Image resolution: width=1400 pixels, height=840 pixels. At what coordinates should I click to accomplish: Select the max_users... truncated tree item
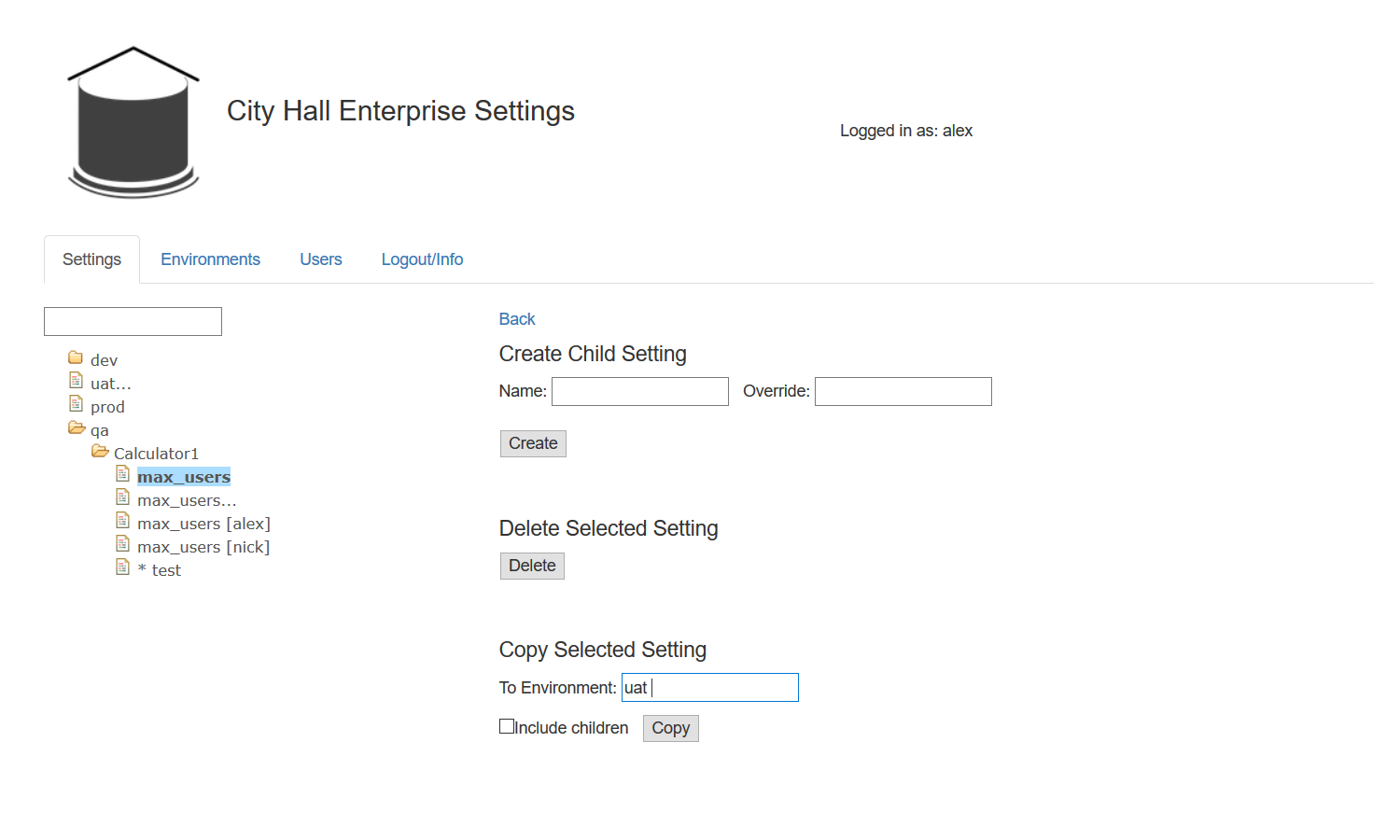point(187,501)
